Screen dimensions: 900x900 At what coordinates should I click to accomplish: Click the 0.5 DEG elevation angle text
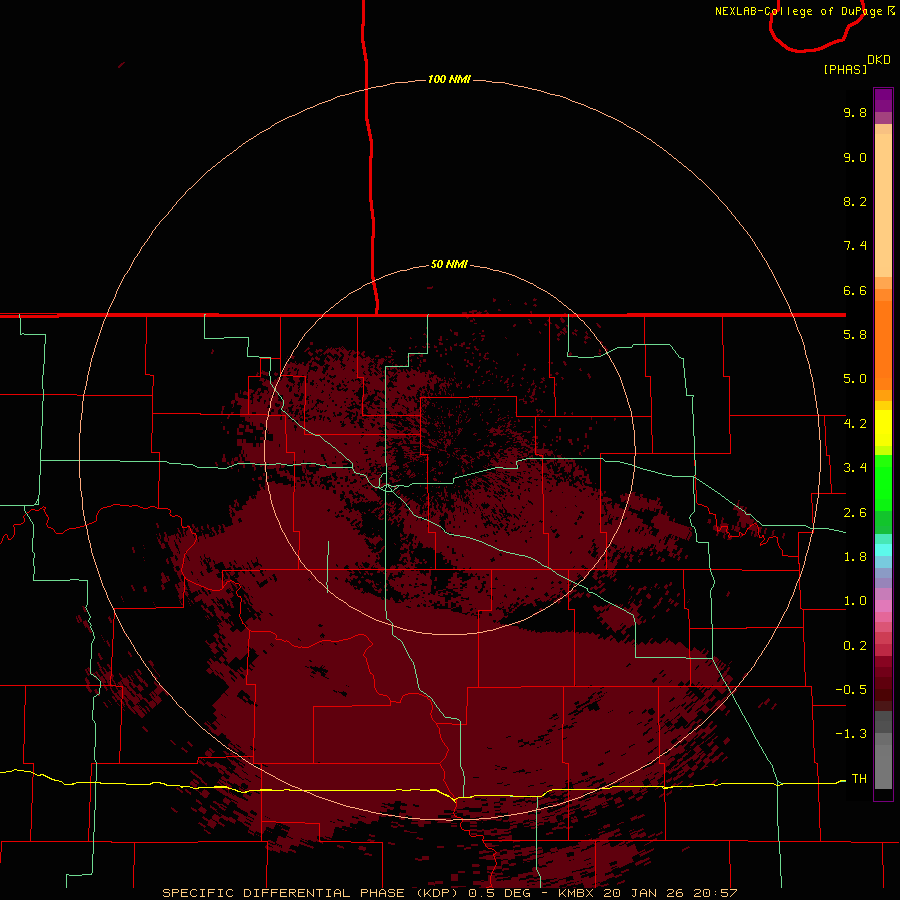(499, 893)
